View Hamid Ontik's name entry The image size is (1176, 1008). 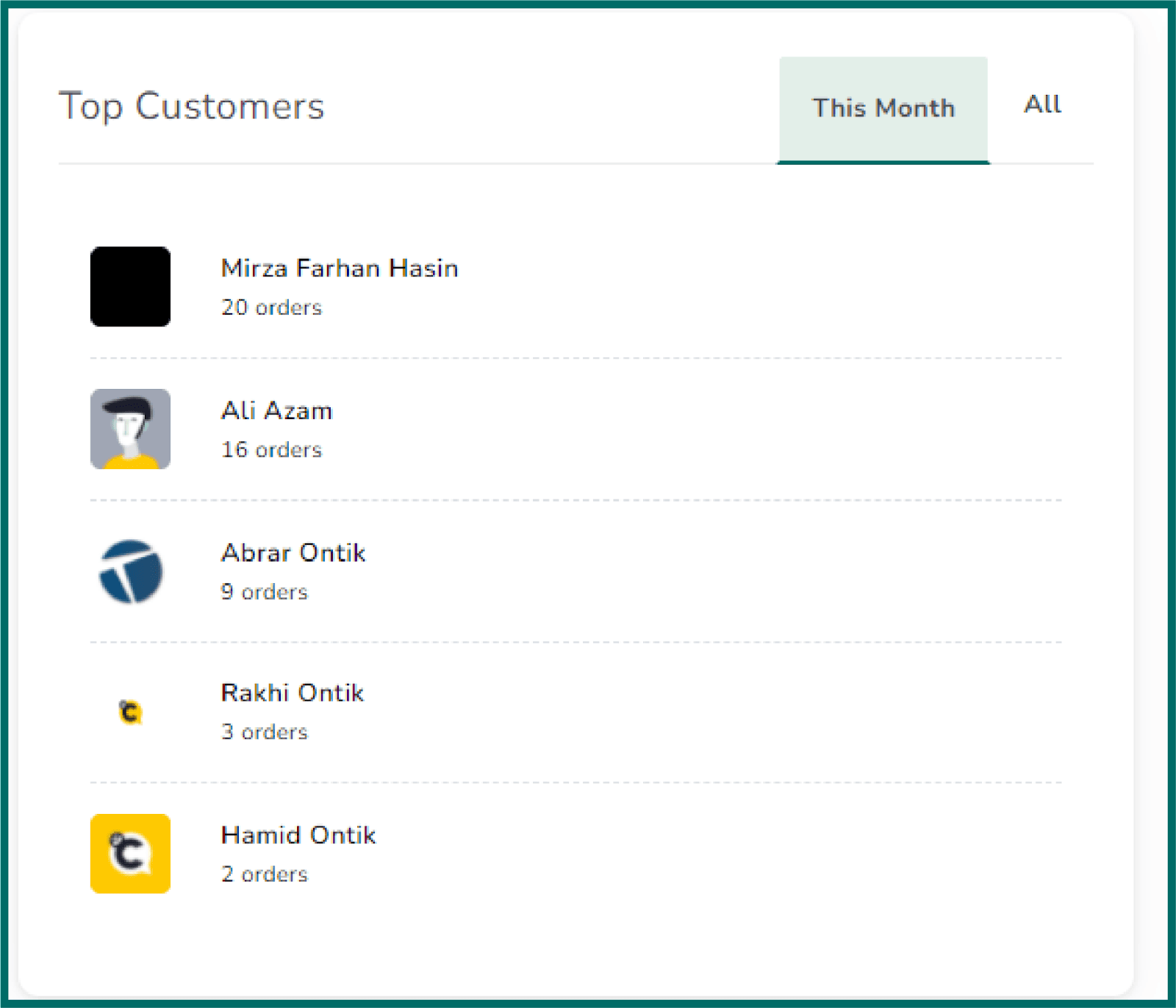click(x=298, y=835)
